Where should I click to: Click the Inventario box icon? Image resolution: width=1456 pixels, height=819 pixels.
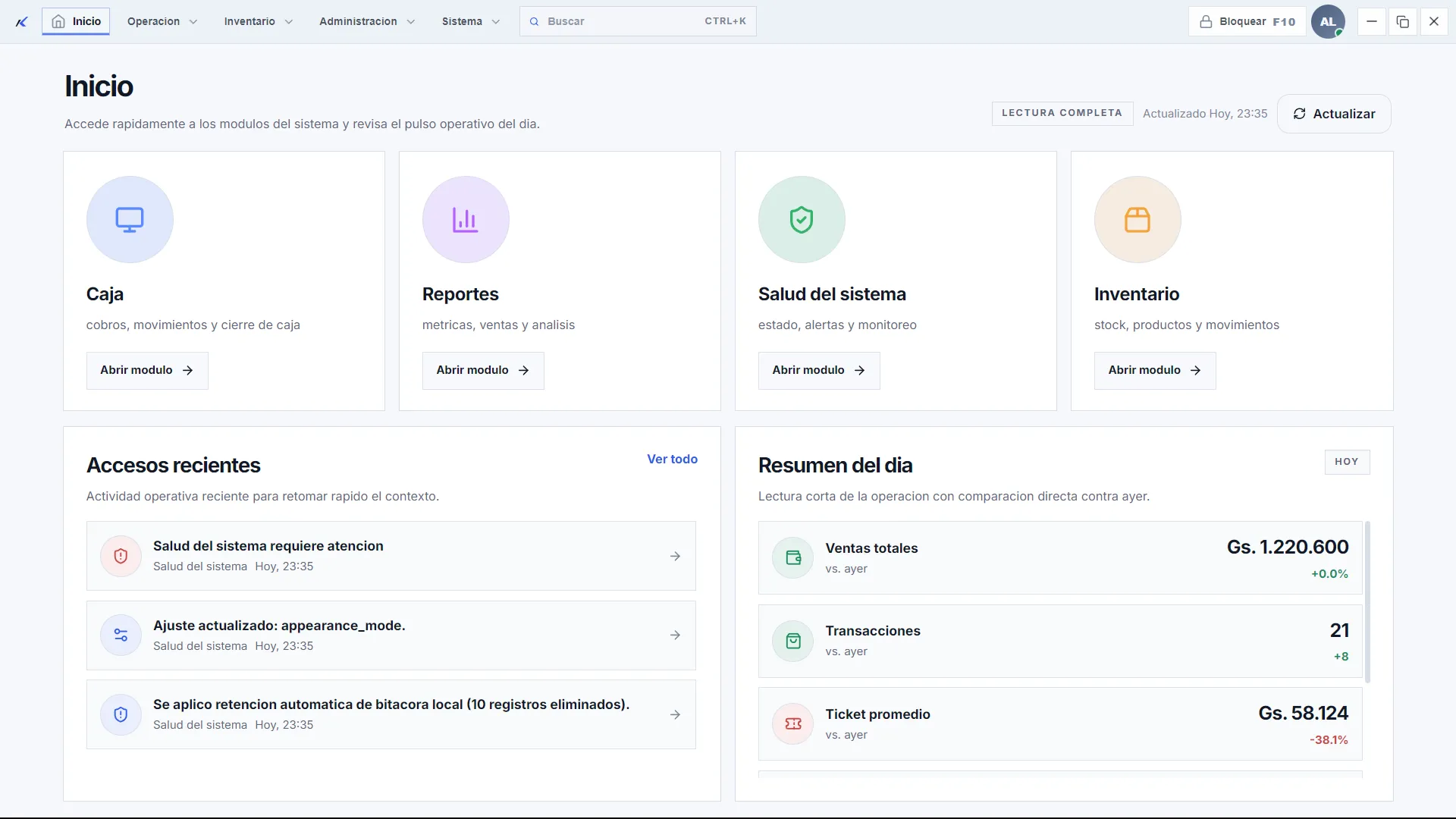click(1137, 220)
